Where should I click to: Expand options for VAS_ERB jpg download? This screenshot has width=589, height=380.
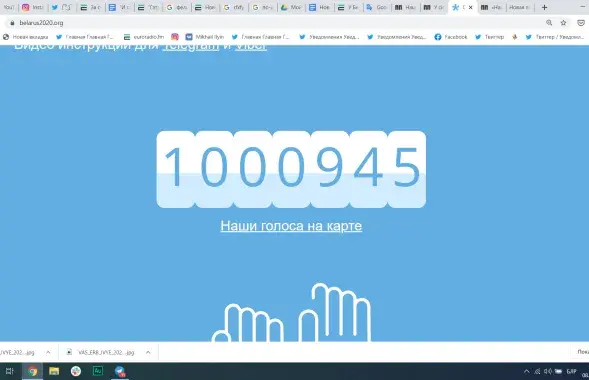pyautogui.click(x=148, y=352)
